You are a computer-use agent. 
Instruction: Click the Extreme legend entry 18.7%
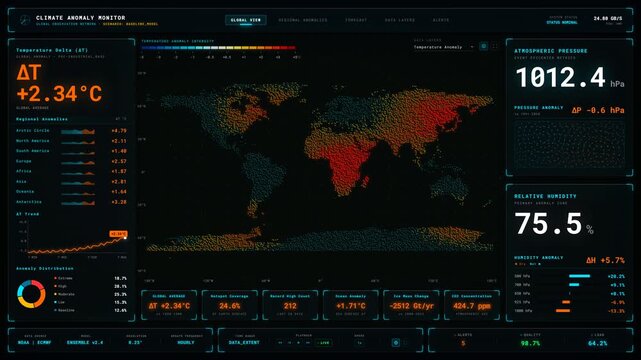click(x=90, y=278)
